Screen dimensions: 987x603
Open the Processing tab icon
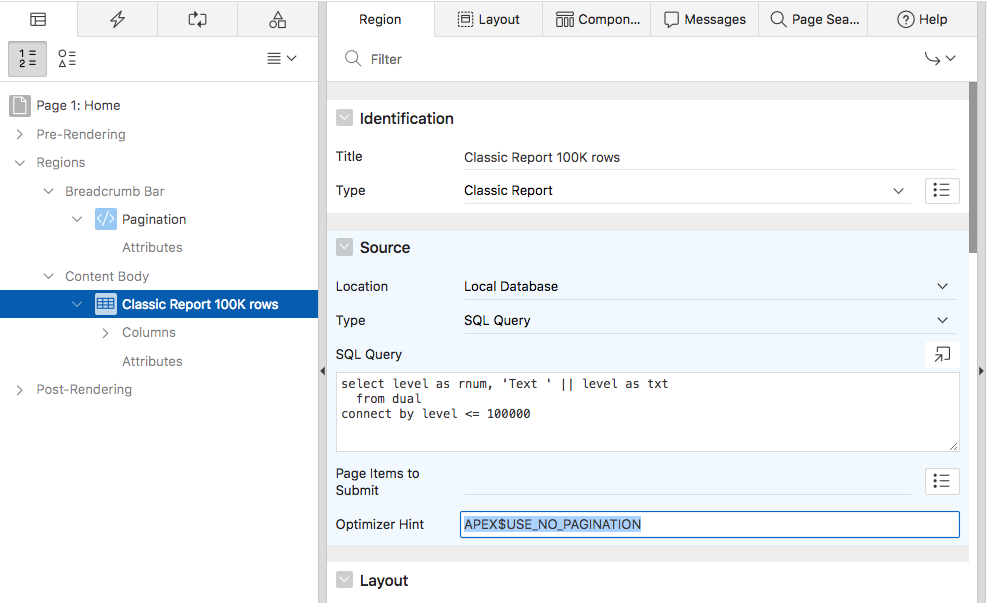click(x=197, y=19)
